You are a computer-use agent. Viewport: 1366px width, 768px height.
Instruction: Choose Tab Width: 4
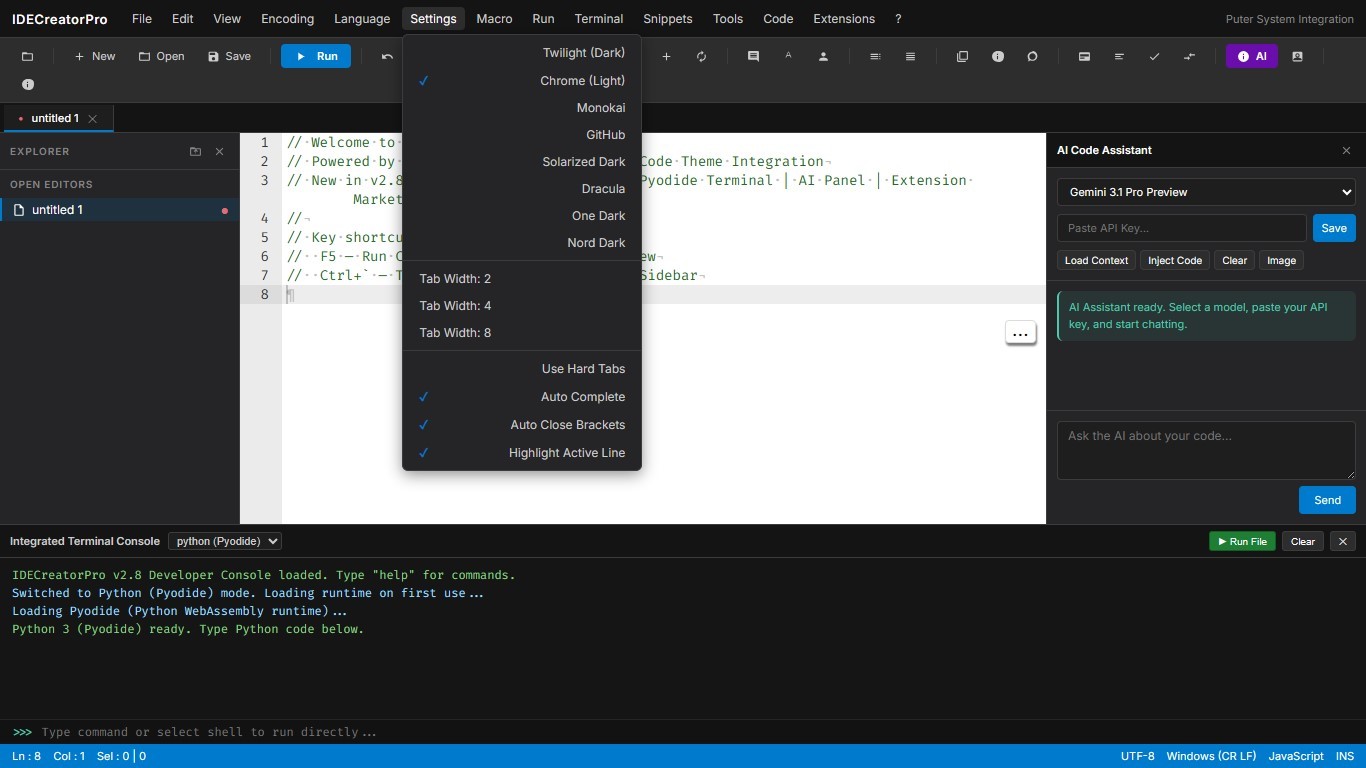pyautogui.click(x=521, y=306)
